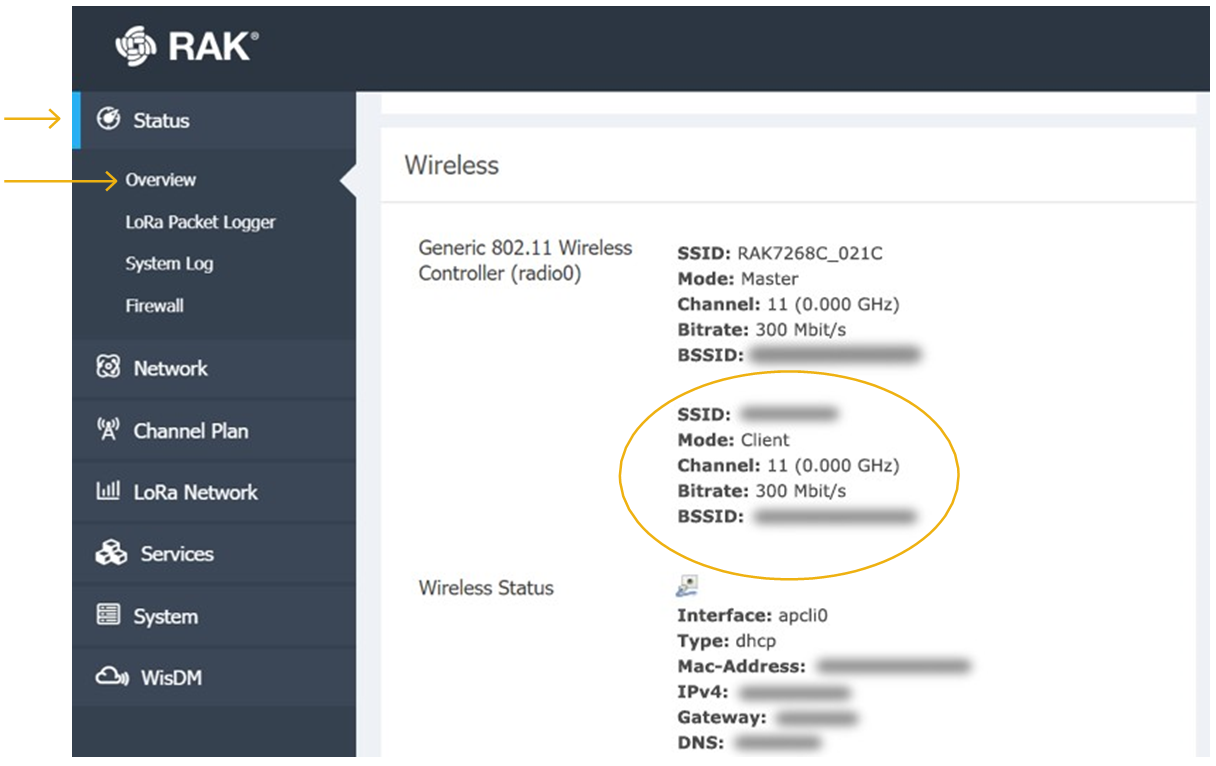
Task: Click the System list icon
Action: pos(108,615)
